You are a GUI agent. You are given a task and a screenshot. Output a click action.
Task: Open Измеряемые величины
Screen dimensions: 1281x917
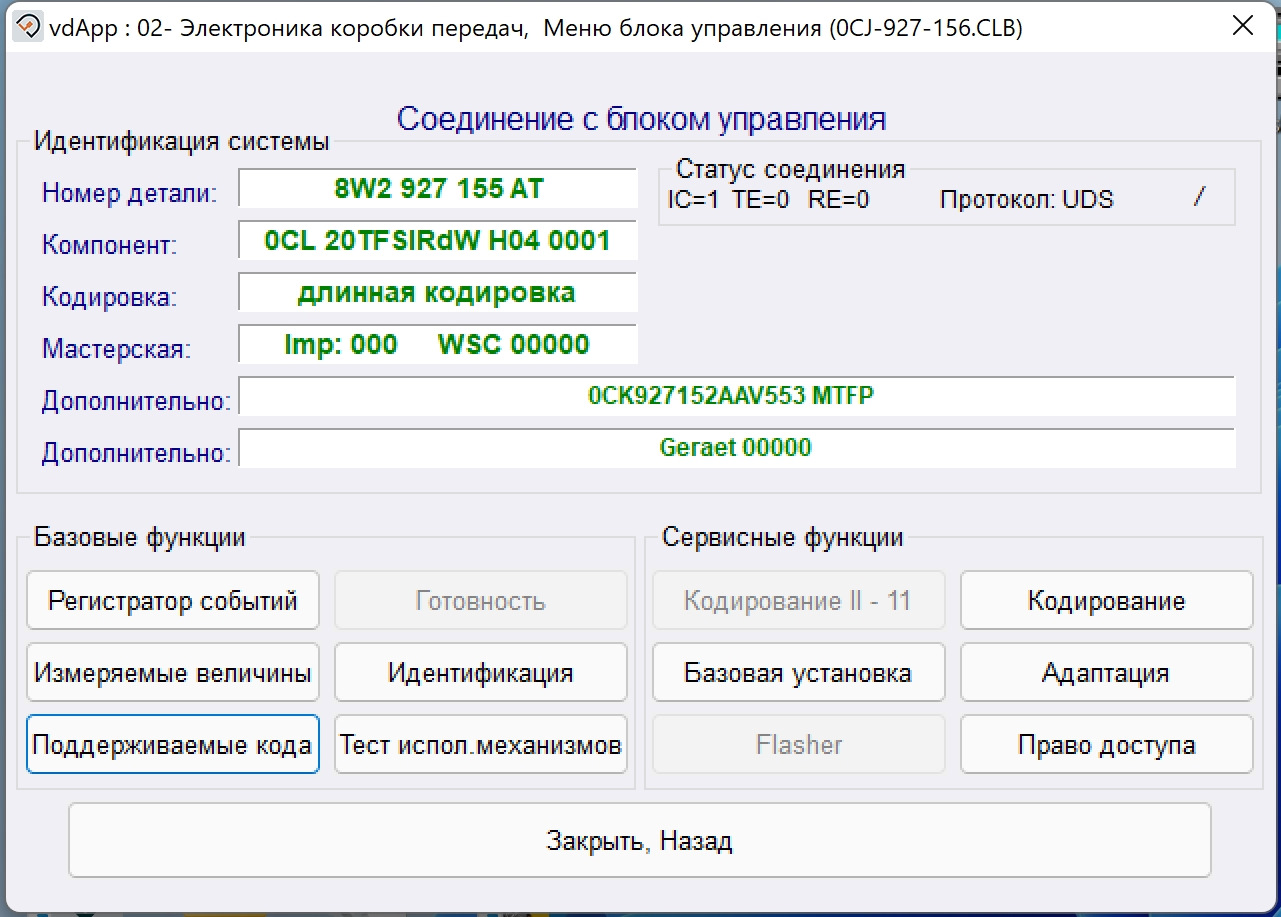[173, 673]
